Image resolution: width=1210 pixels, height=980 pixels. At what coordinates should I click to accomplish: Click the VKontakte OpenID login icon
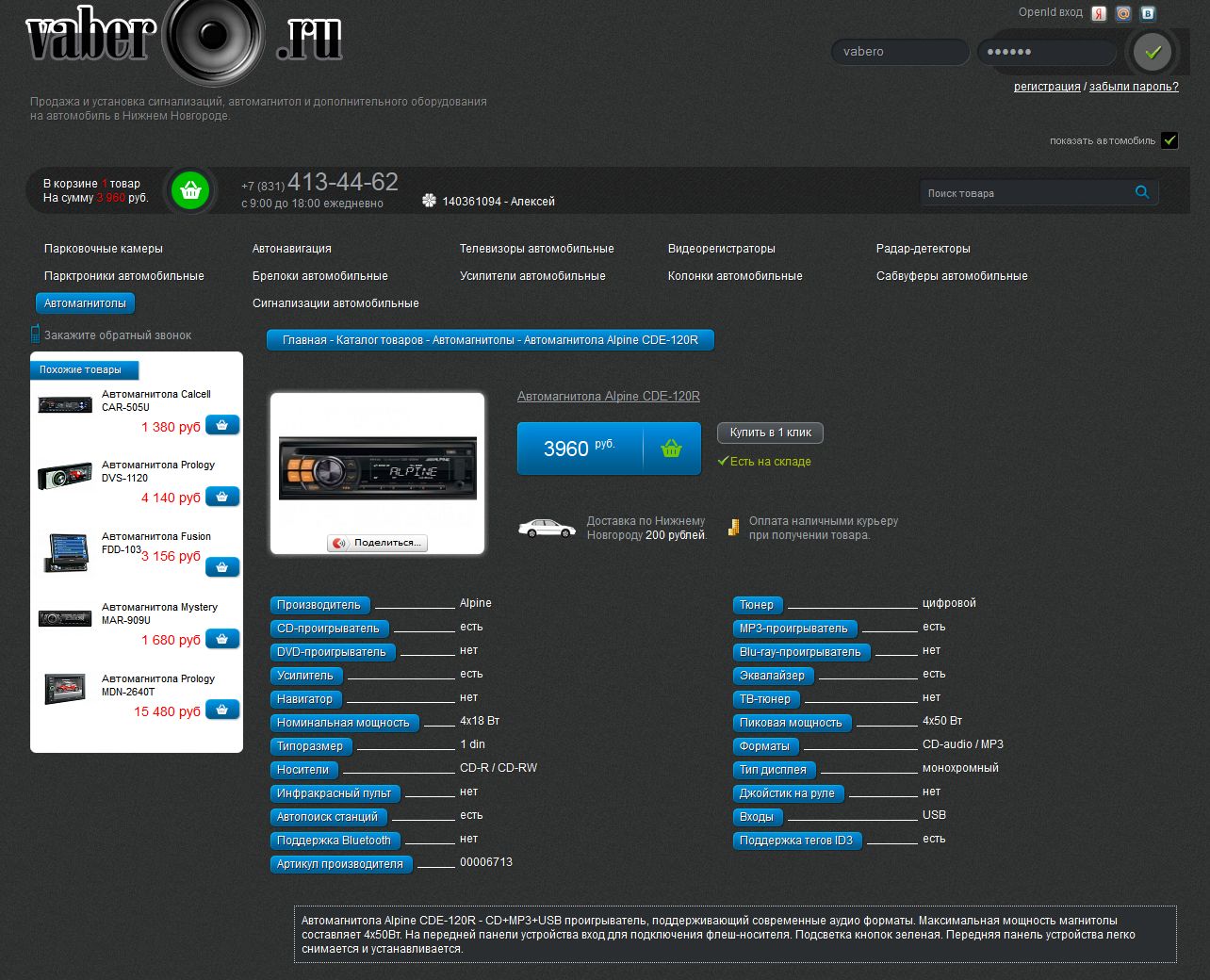(1148, 13)
